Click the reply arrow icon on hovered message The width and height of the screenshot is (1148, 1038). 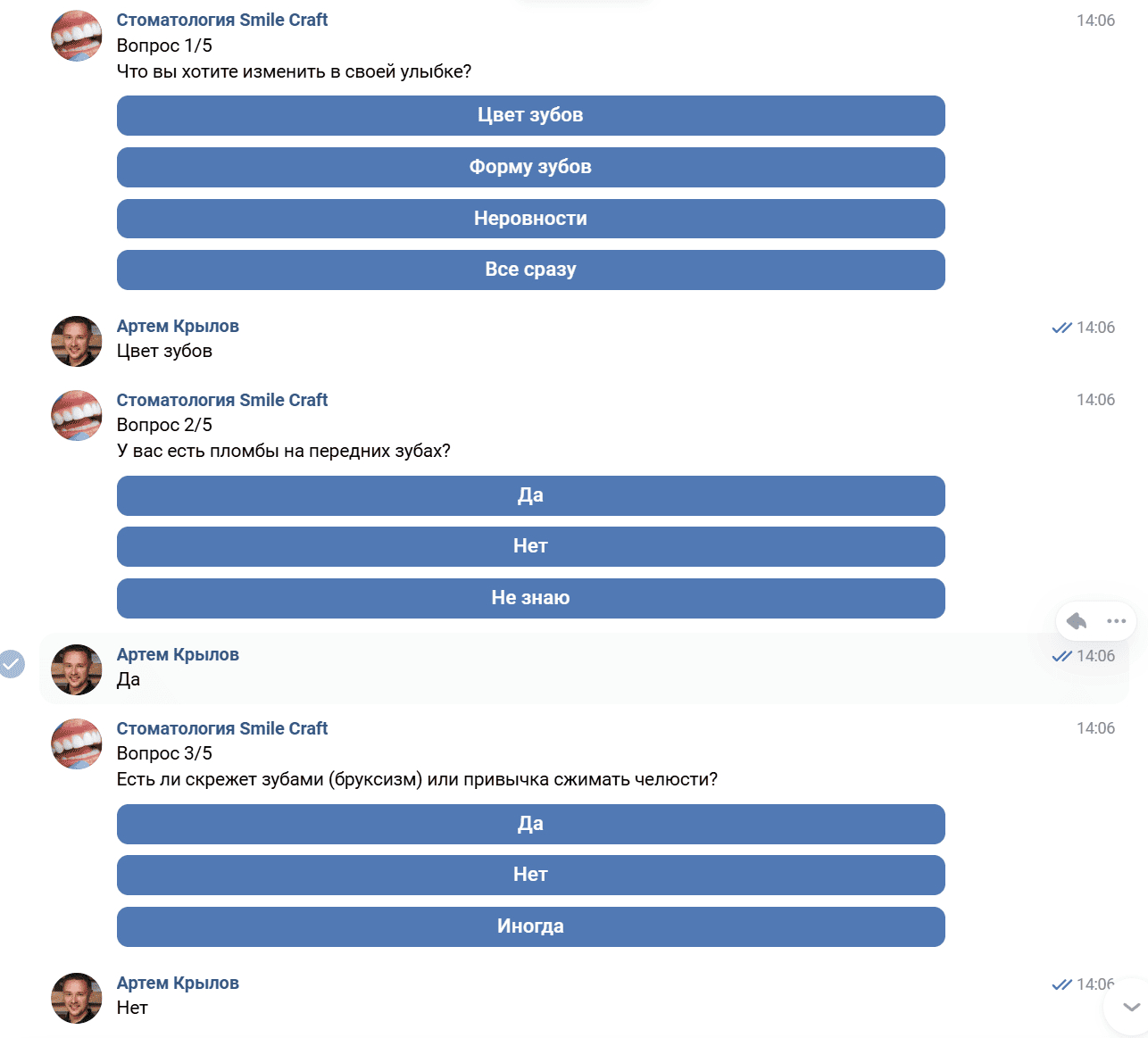[1077, 621]
